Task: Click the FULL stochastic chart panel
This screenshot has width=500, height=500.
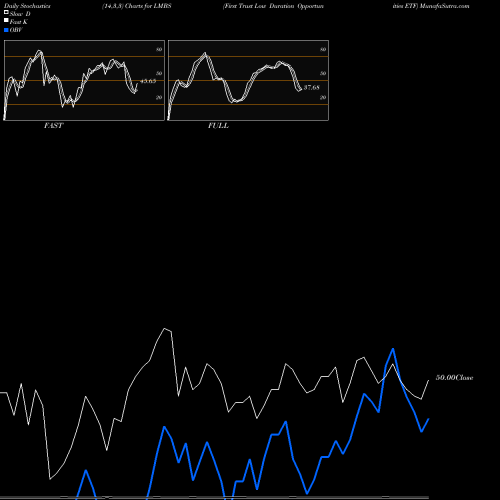Action: coord(248,80)
